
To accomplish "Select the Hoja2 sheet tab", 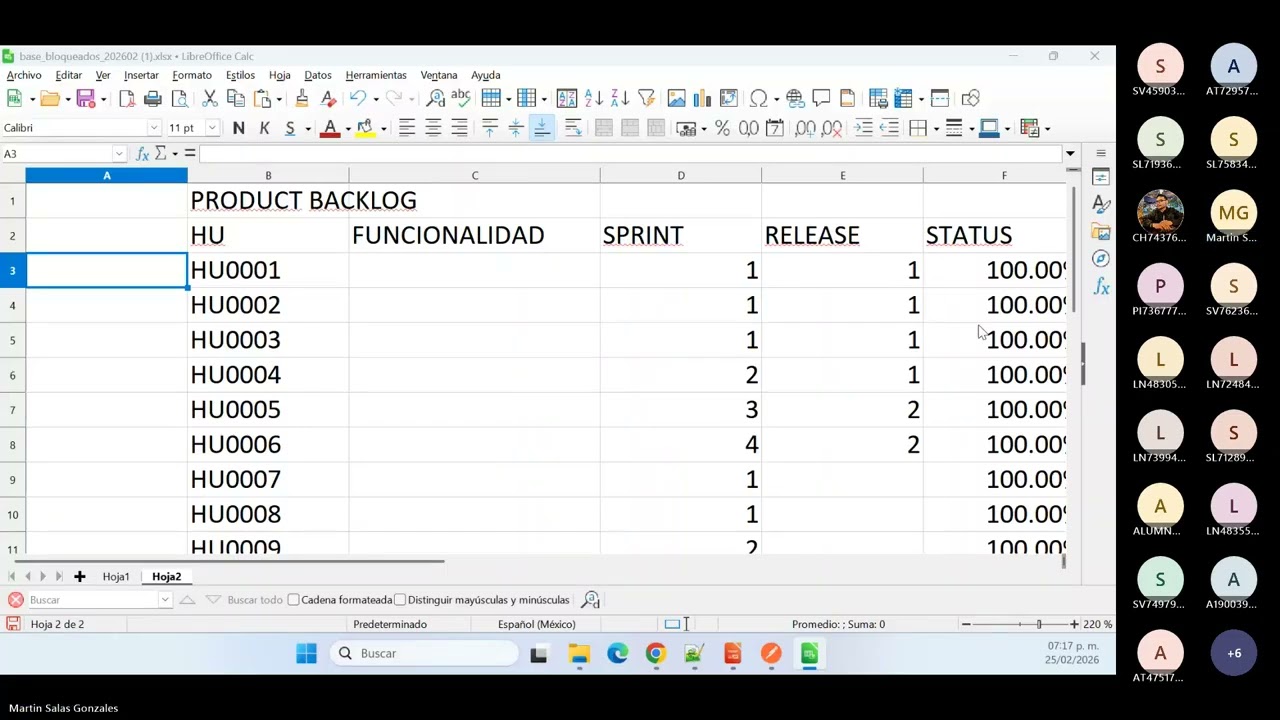I will coord(167,577).
